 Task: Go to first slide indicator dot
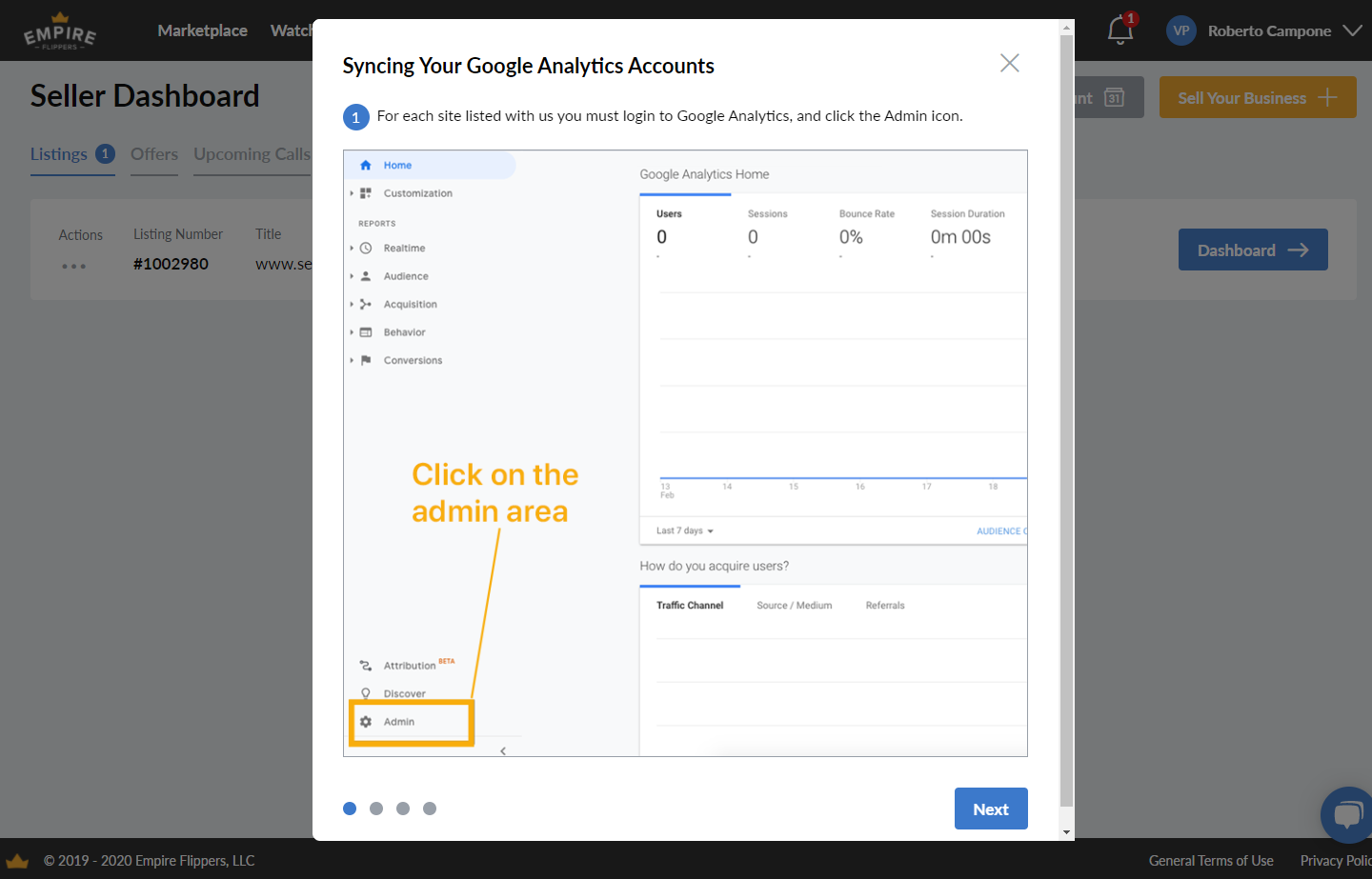[350, 809]
